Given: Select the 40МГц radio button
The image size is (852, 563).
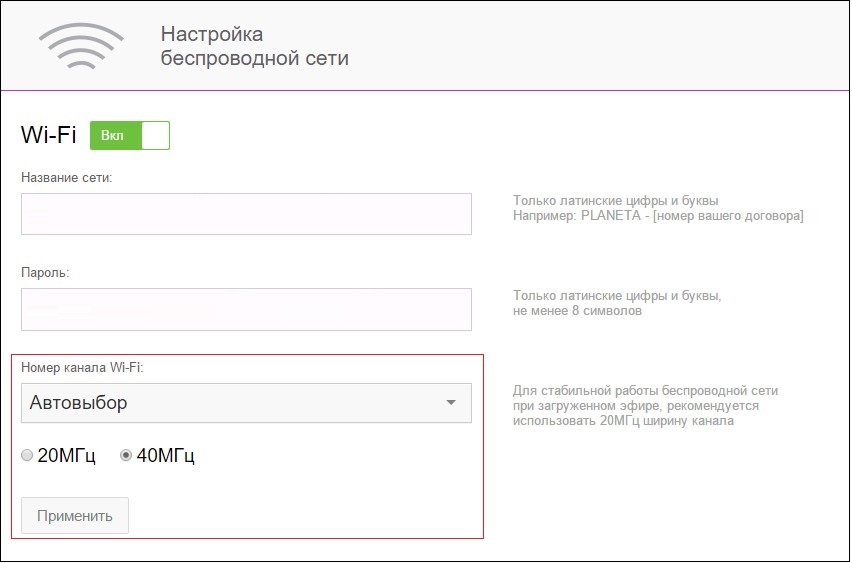Looking at the screenshot, I should coord(125,456).
